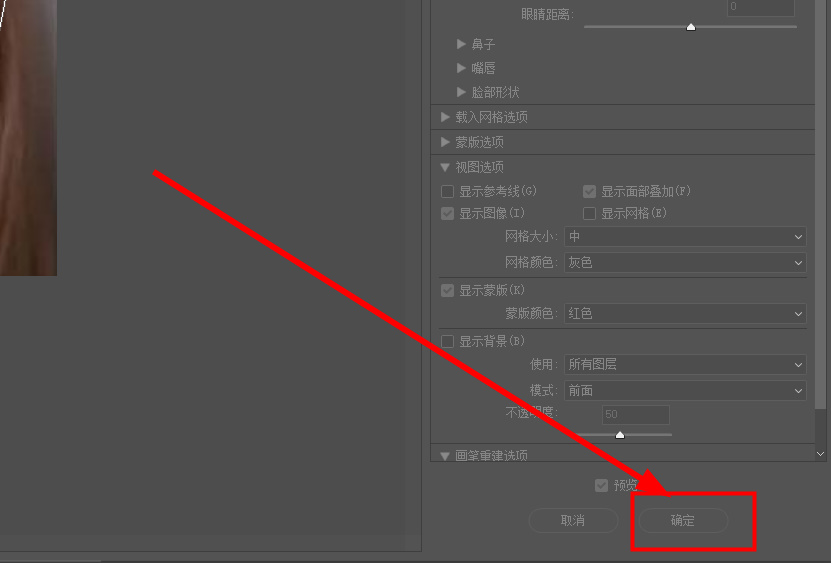Screen dimensions: 831x563
Task: Open 网格大小 dropdown
Action: (685, 236)
